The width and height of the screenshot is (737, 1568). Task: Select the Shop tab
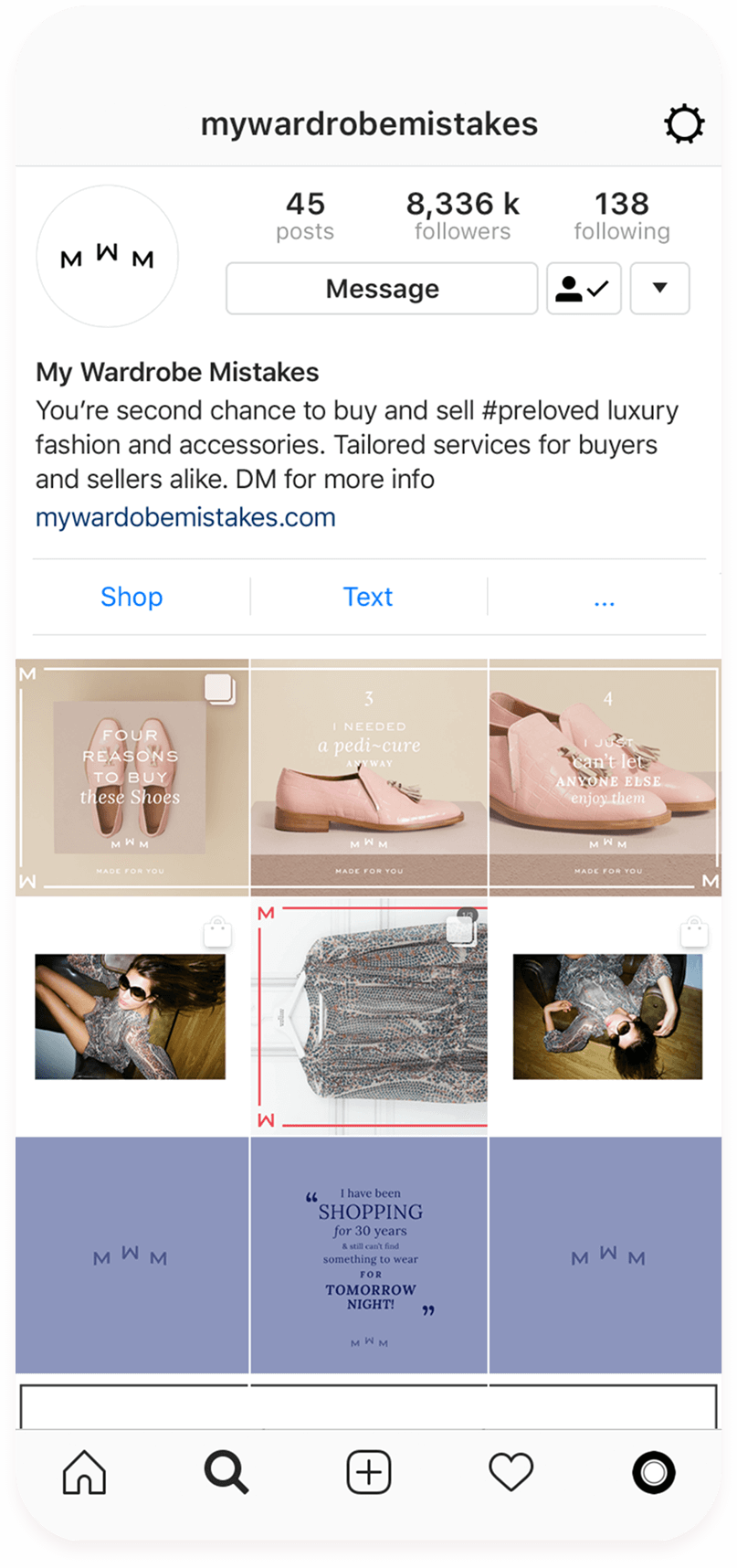132,597
